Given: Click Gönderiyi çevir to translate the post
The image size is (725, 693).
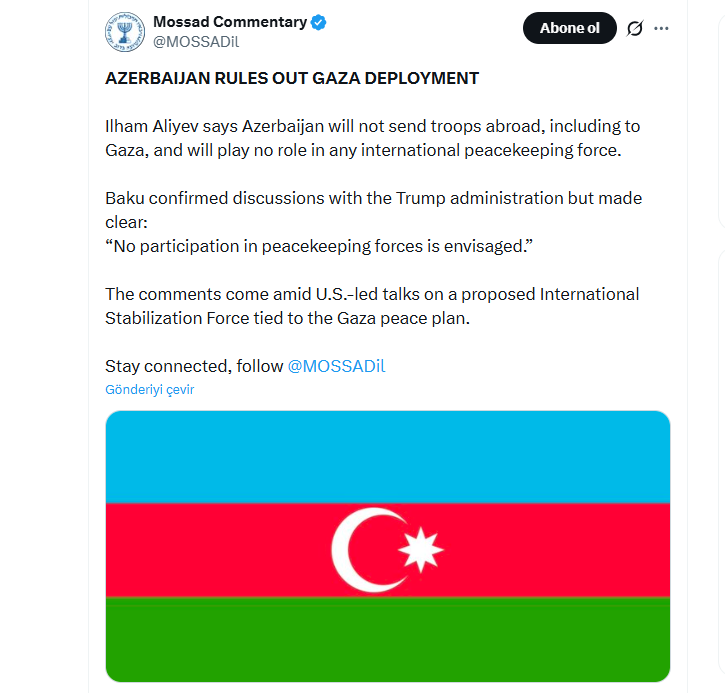Looking at the screenshot, I should click(x=149, y=390).
